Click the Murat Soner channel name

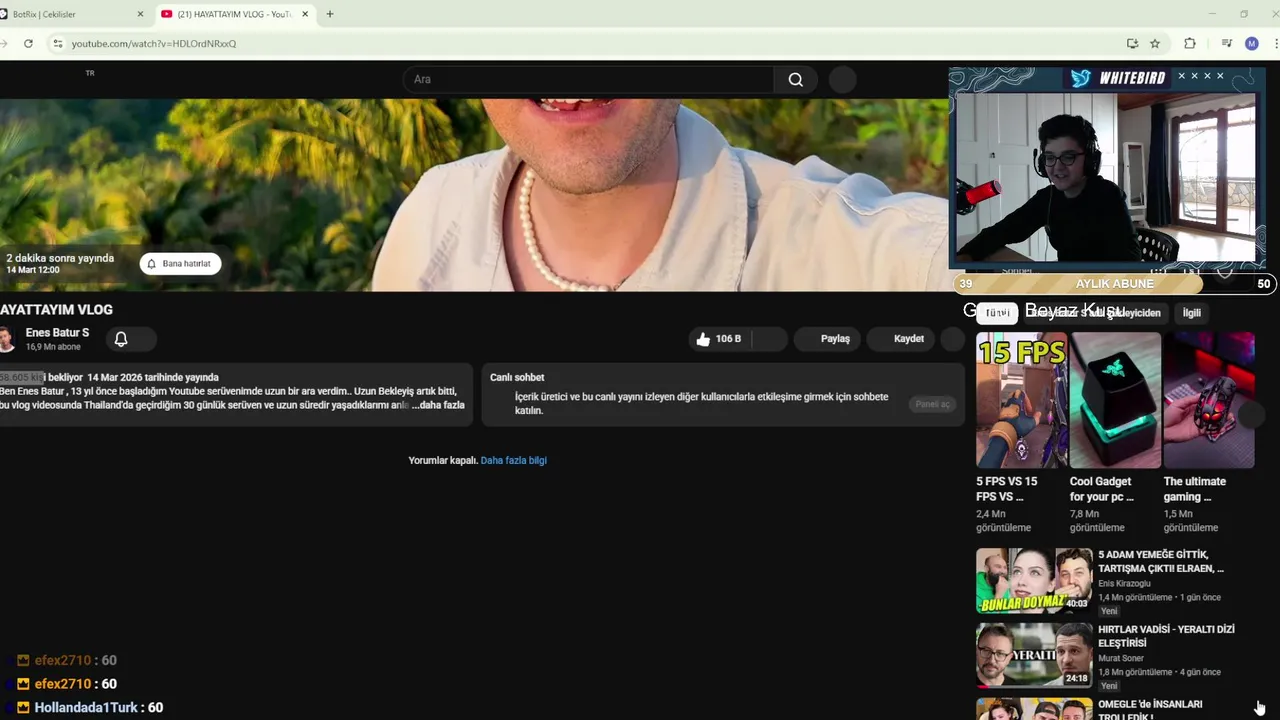coord(1121,658)
